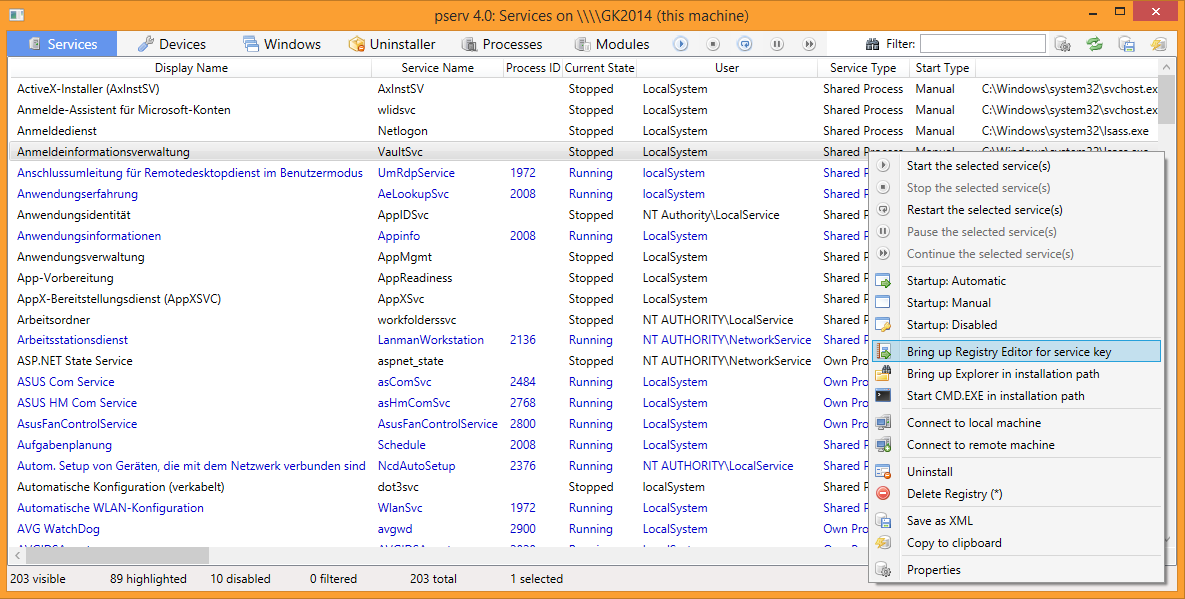This screenshot has height=599, width=1185.
Task: Click the Stop service toolbar button
Action: coord(713,44)
